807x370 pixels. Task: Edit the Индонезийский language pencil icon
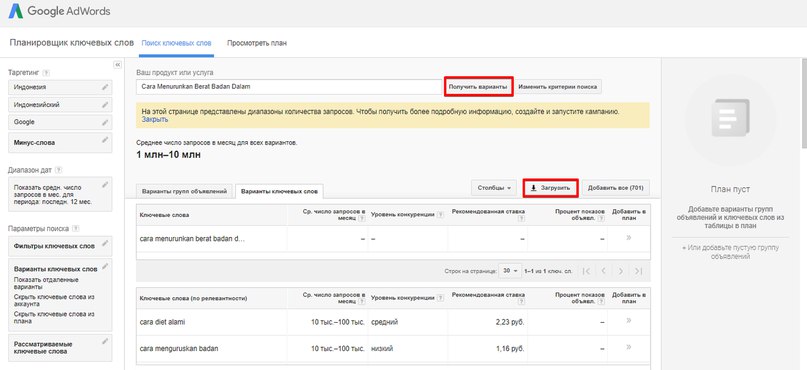click(106, 105)
